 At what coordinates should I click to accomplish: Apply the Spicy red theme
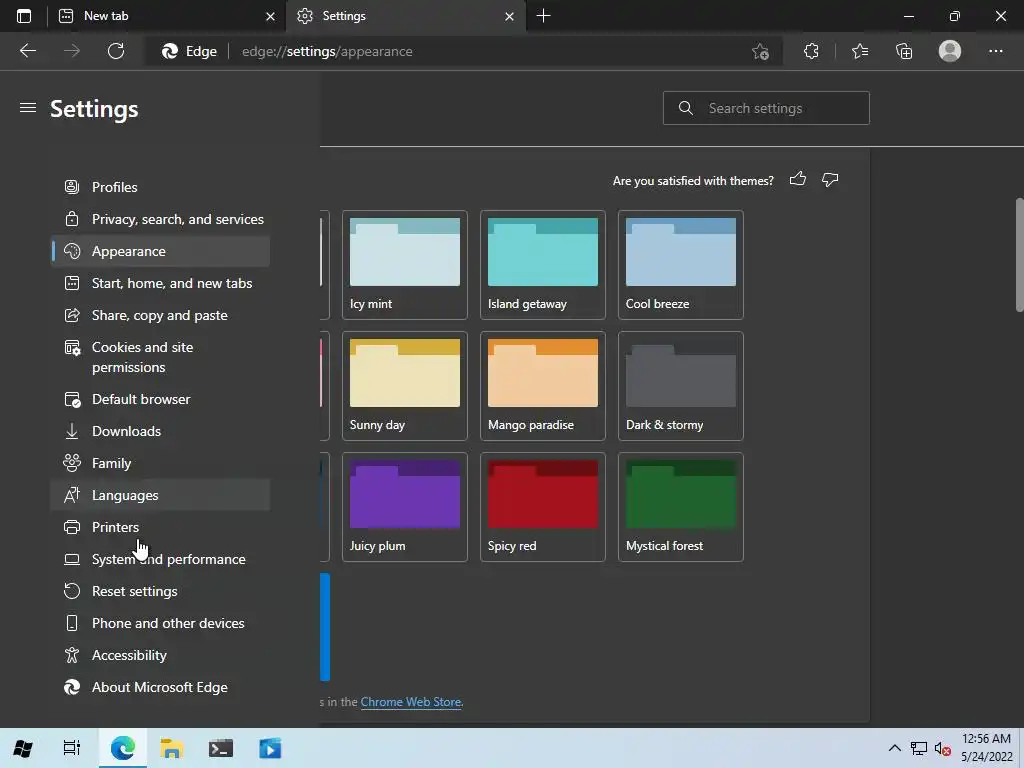coord(543,507)
